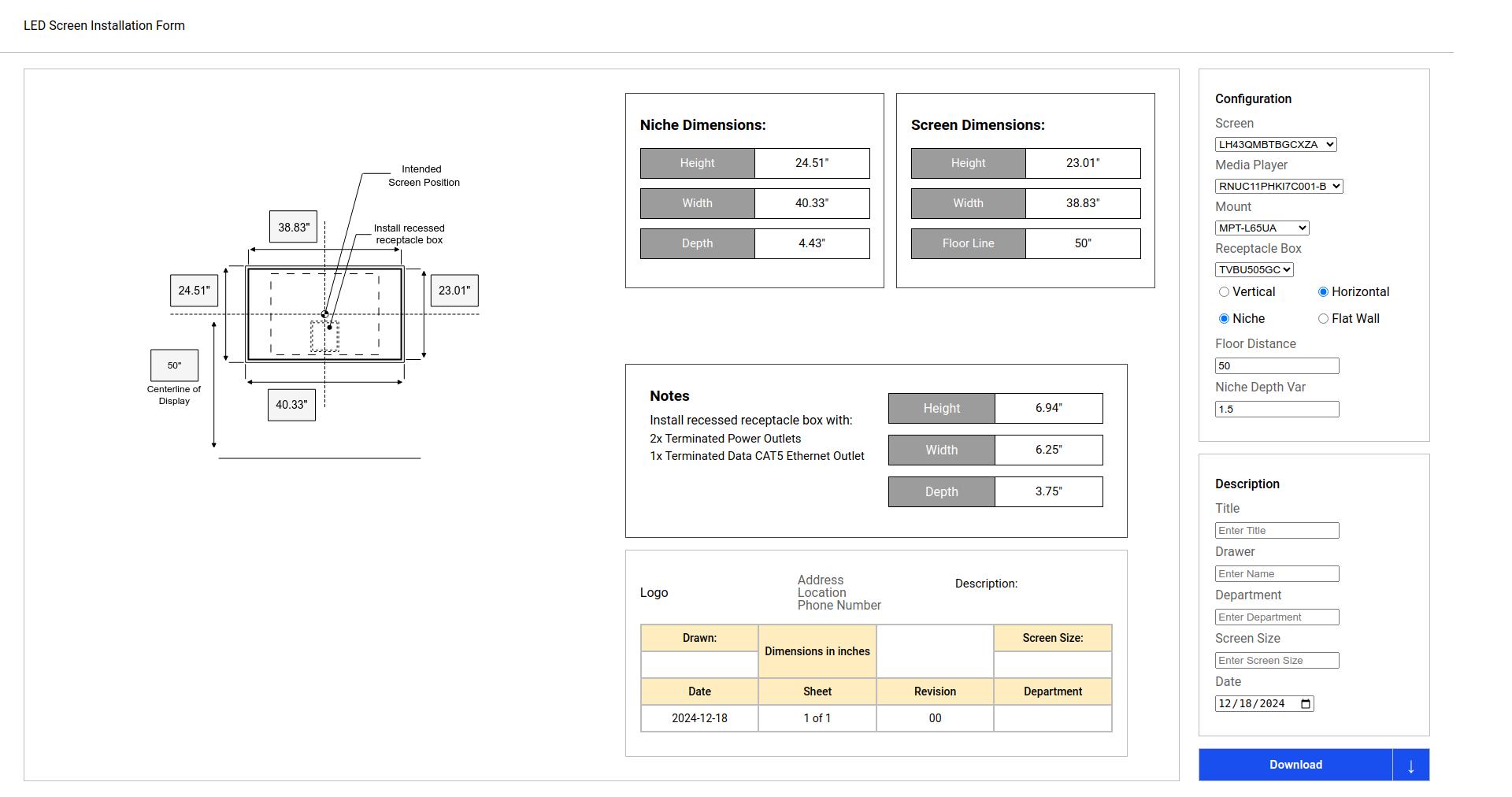Focus the Enter Title text field
The width and height of the screenshot is (1512, 797).
(x=1277, y=531)
